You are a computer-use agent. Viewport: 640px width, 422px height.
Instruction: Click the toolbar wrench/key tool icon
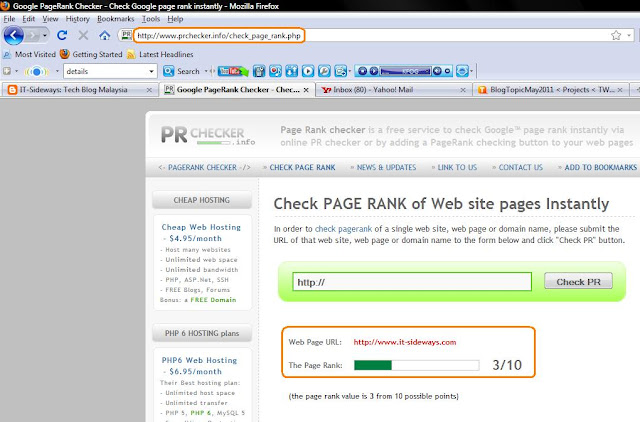(x=324, y=71)
